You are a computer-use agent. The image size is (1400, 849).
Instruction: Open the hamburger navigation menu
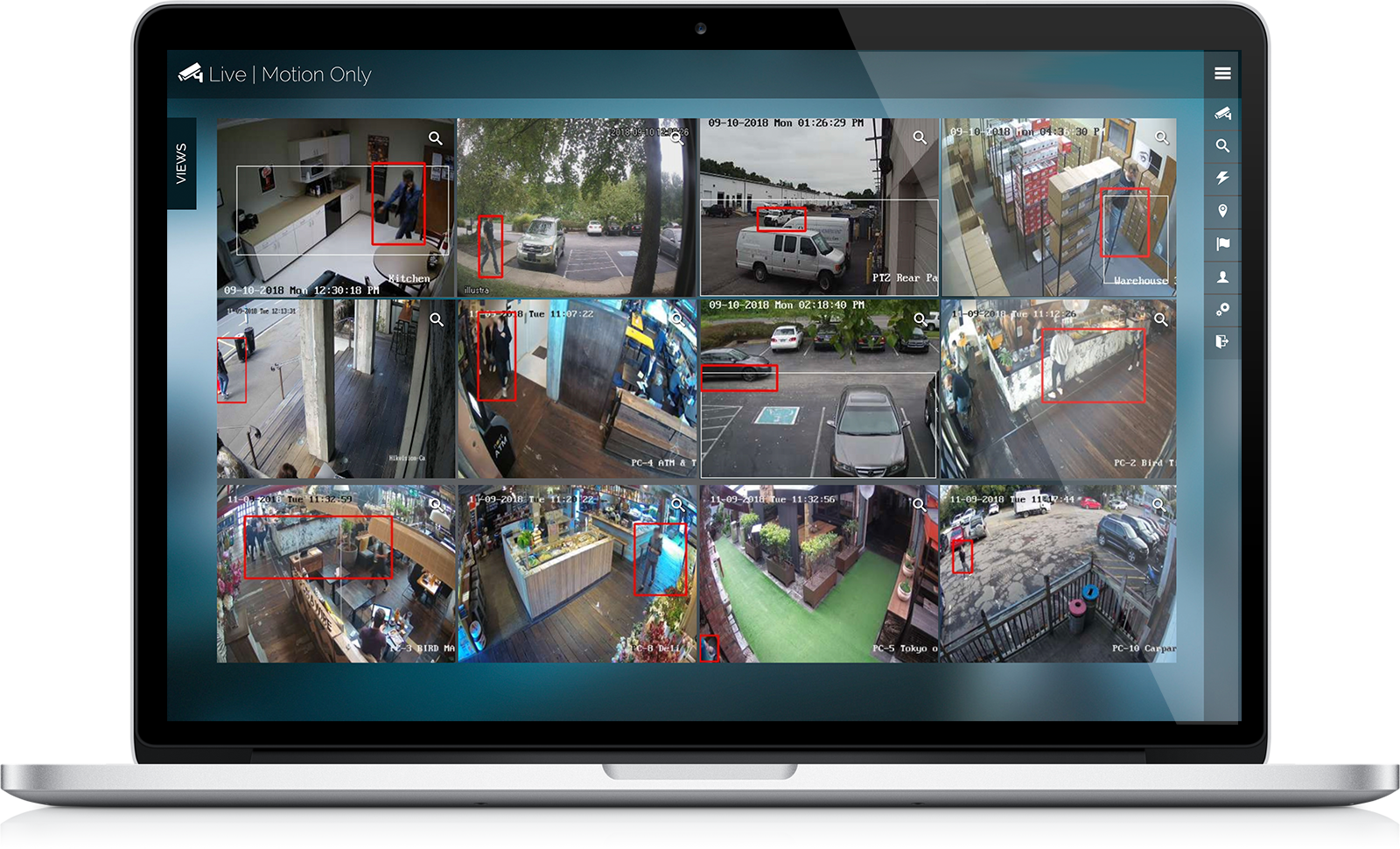[1223, 74]
